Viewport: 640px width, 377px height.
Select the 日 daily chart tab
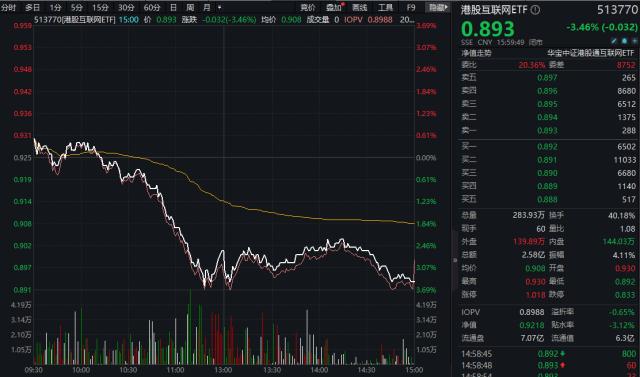173,7
